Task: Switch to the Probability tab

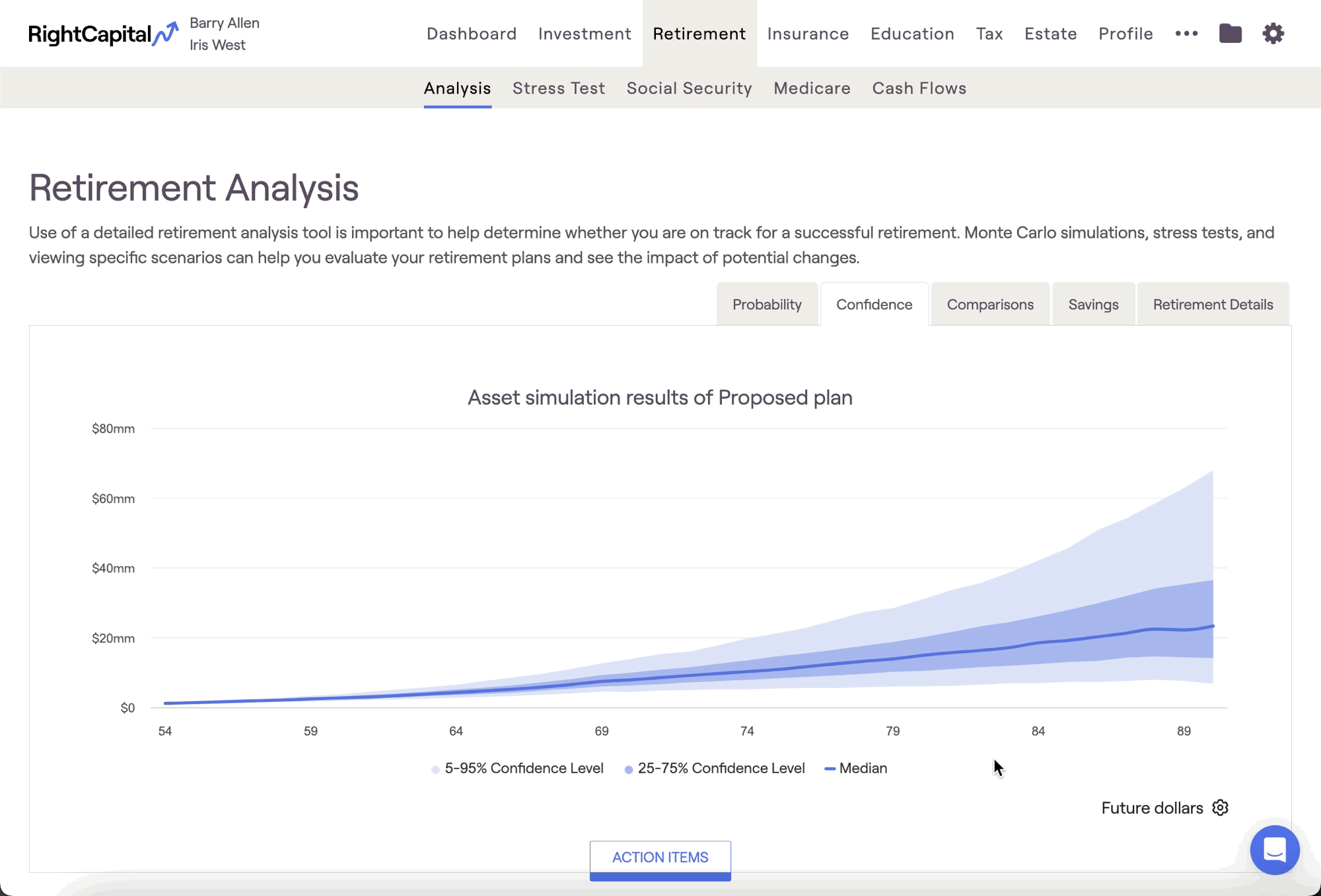Action: click(x=767, y=304)
